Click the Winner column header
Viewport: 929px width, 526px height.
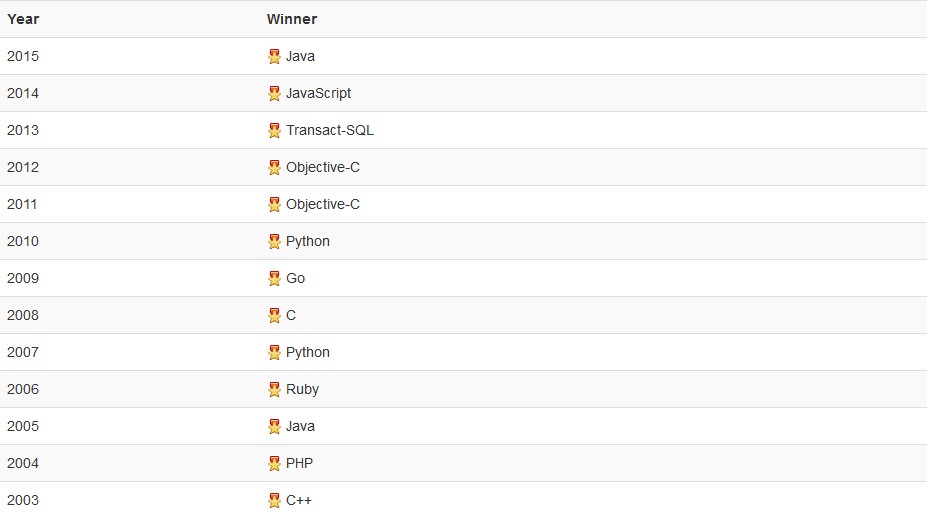click(x=292, y=19)
